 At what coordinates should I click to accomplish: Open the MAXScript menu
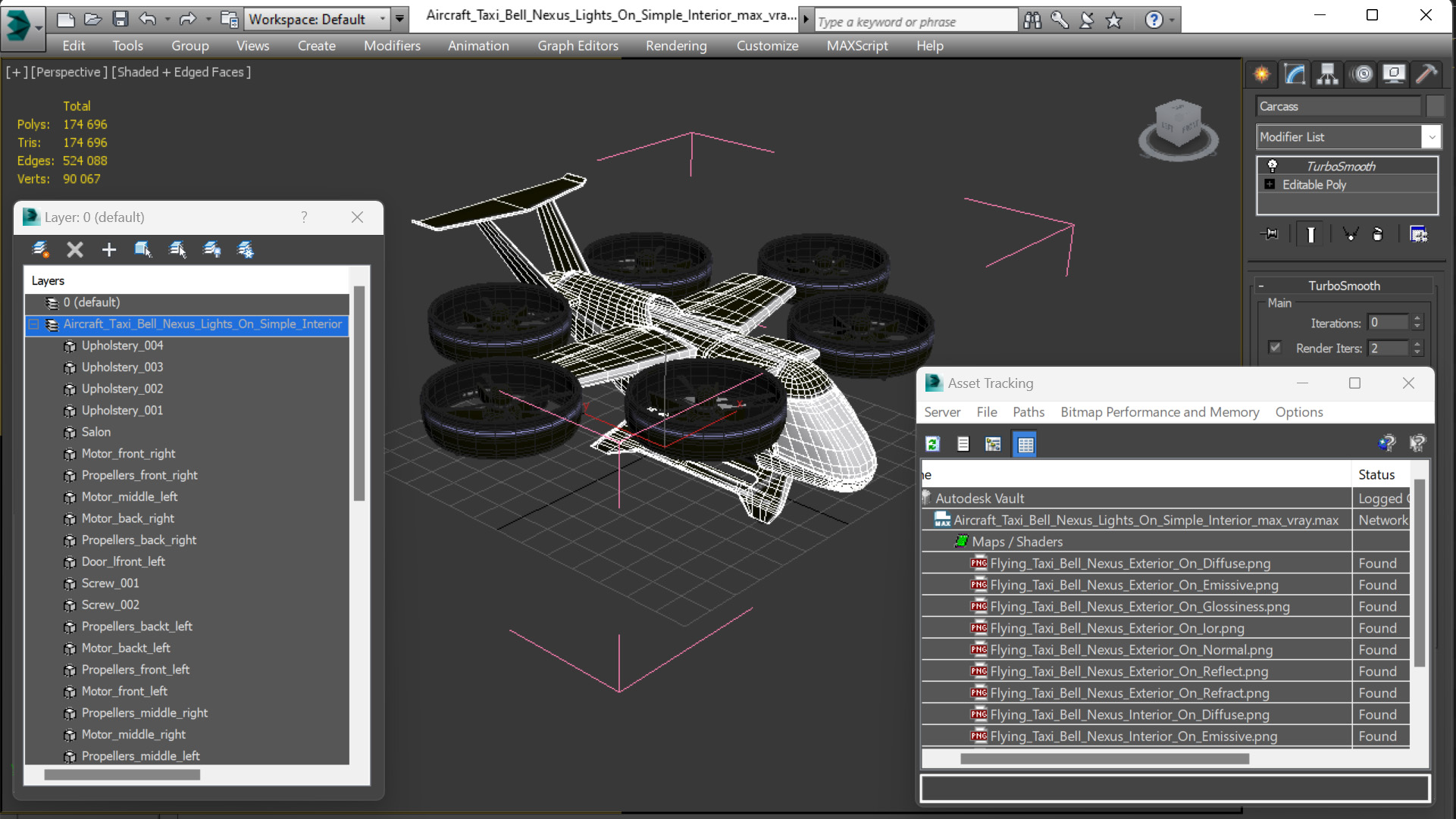coord(857,46)
